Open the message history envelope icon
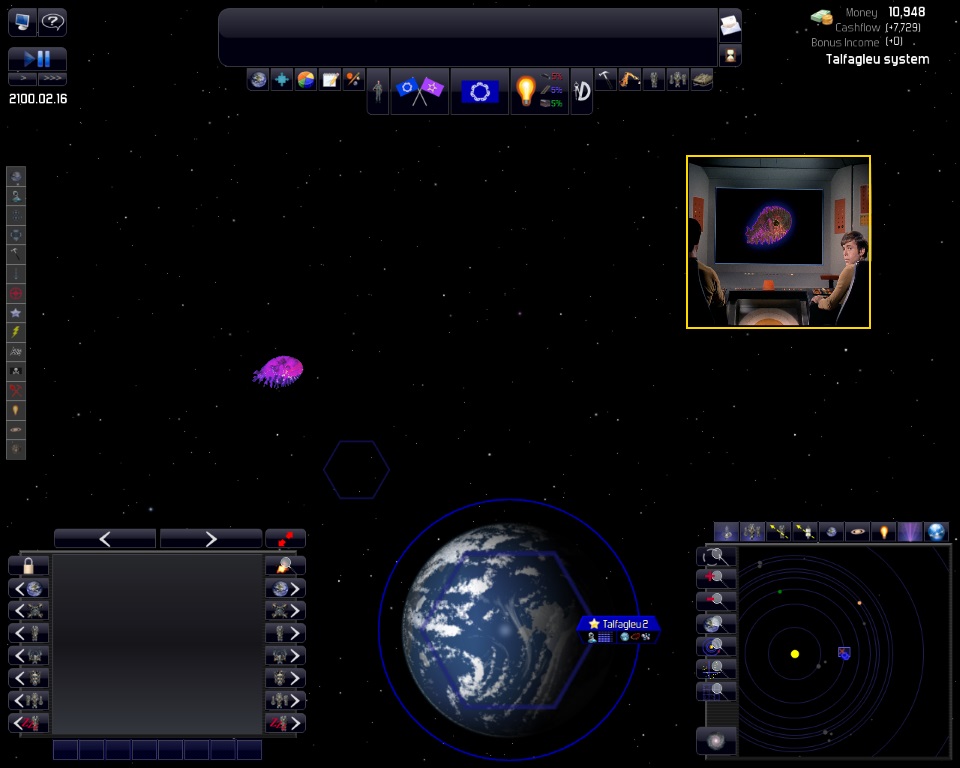960x768 pixels. pos(730,25)
